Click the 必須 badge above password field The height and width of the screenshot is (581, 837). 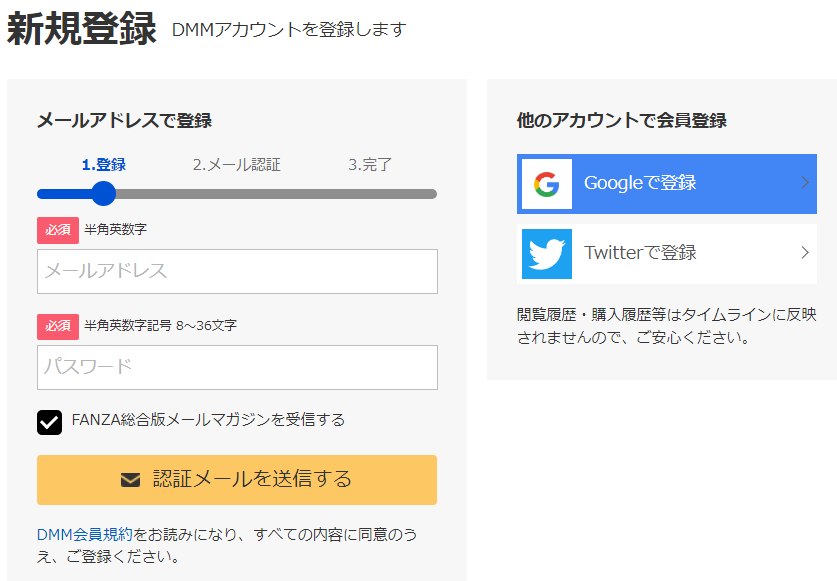coord(58,327)
